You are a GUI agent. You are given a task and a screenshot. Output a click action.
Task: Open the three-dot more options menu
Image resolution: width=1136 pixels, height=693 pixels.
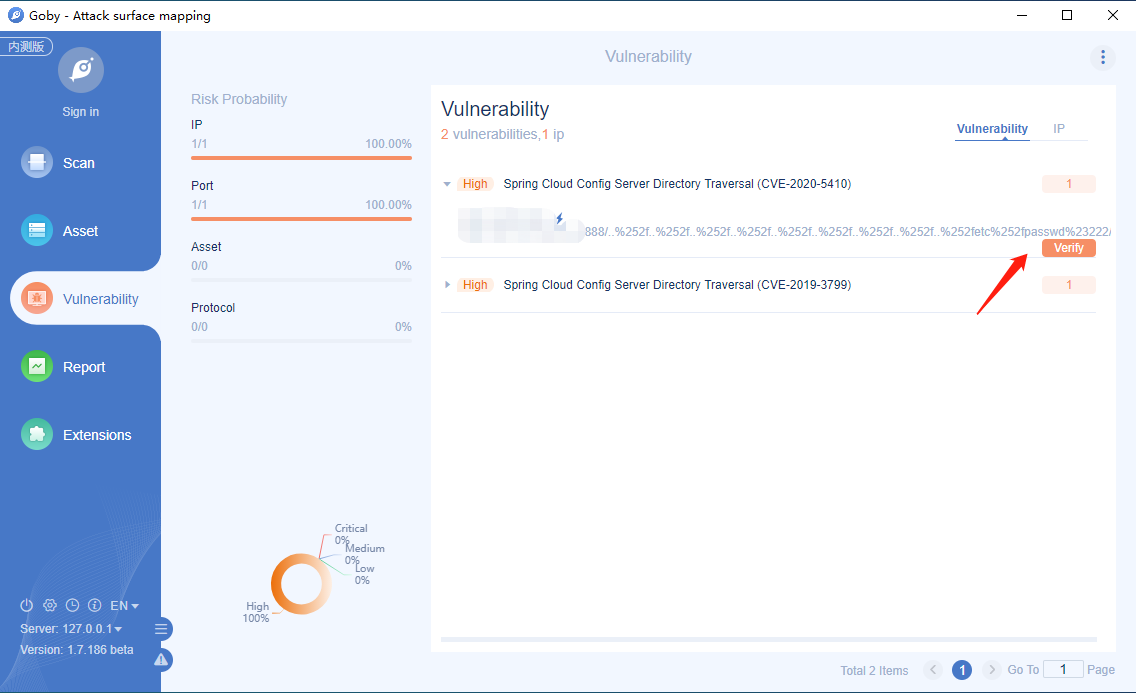coord(1103,57)
